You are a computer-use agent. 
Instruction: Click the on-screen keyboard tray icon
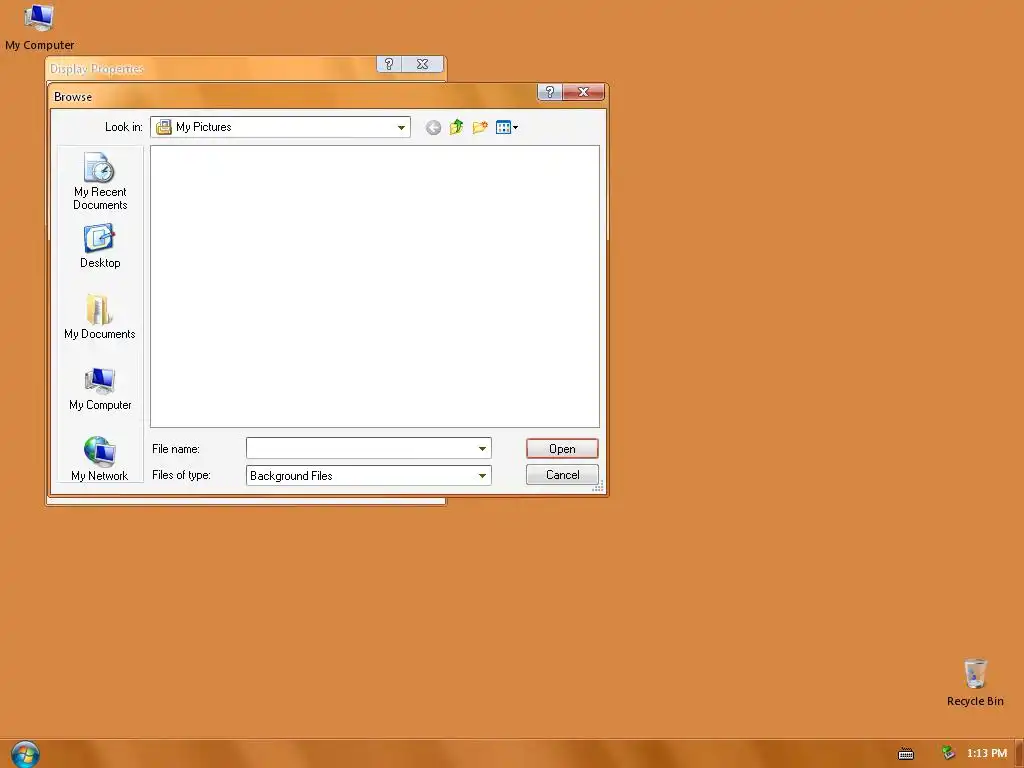click(x=906, y=754)
